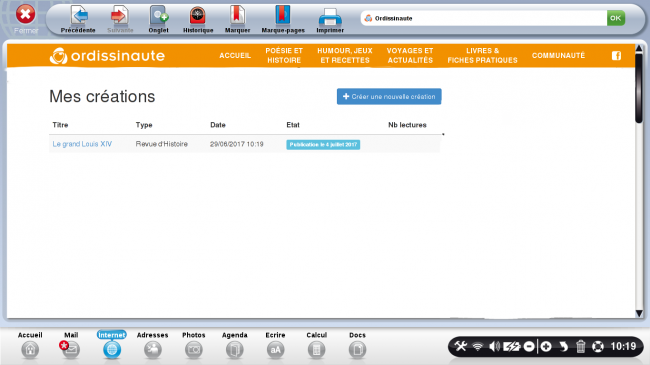The width and height of the screenshot is (650, 365).
Task: Open the POÉSIE ET HISTOIRE menu
Action: coord(284,56)
